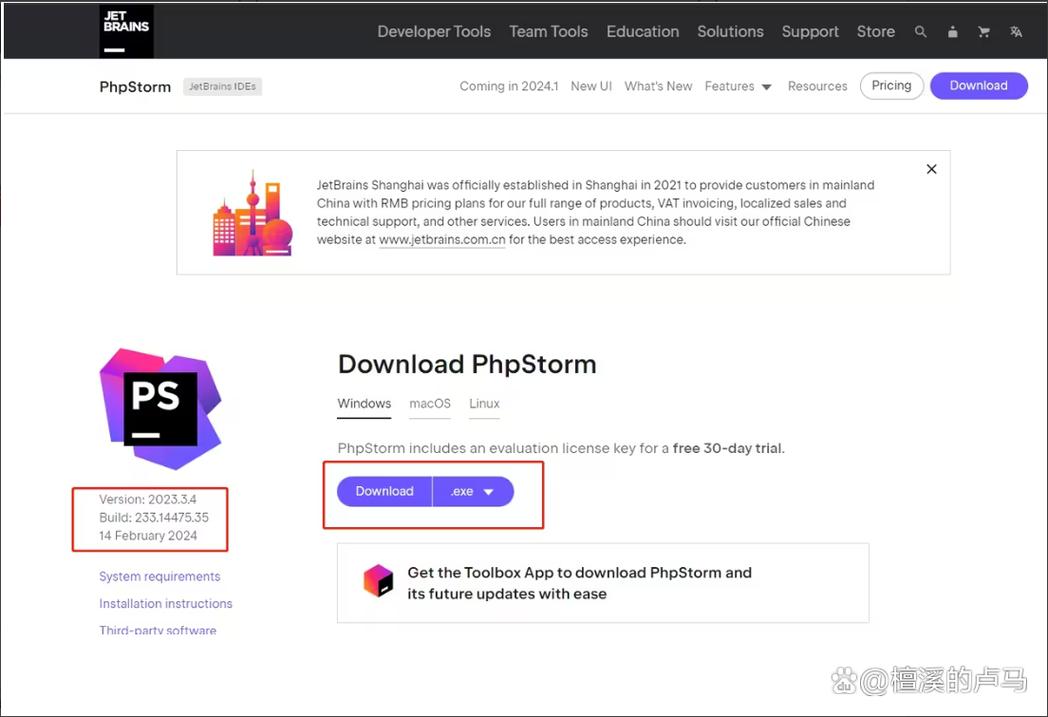
Task: Select the Windows tab
Action: pos(364,404)
